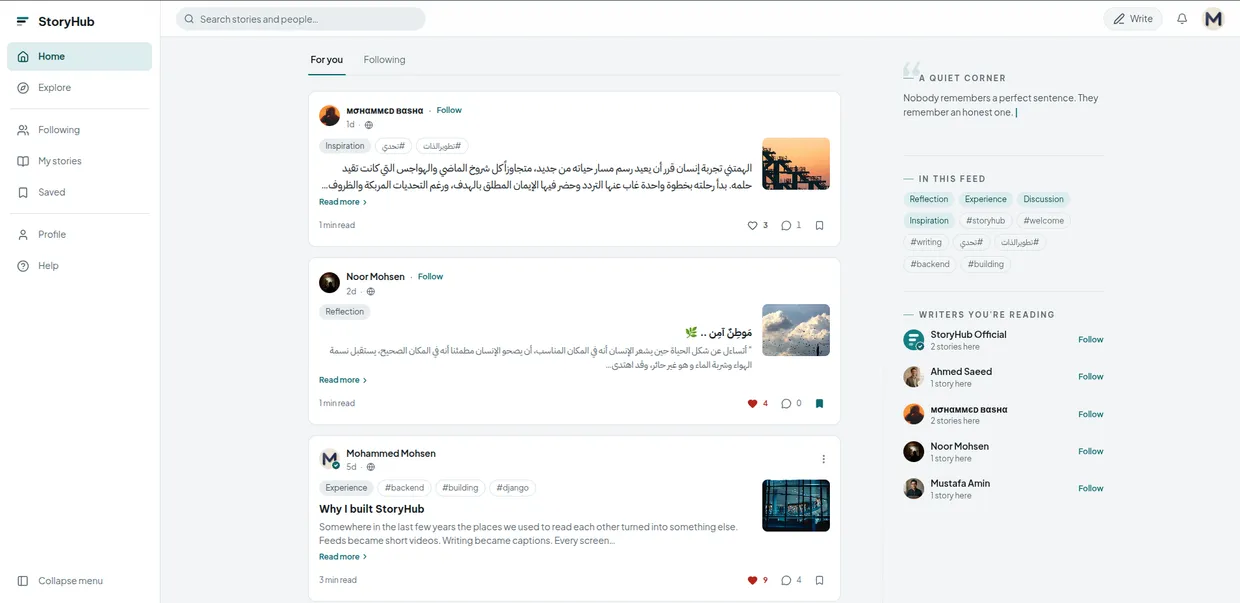
Task: Select the #django tag on the StoryHub post
Action: click(513, 488)
